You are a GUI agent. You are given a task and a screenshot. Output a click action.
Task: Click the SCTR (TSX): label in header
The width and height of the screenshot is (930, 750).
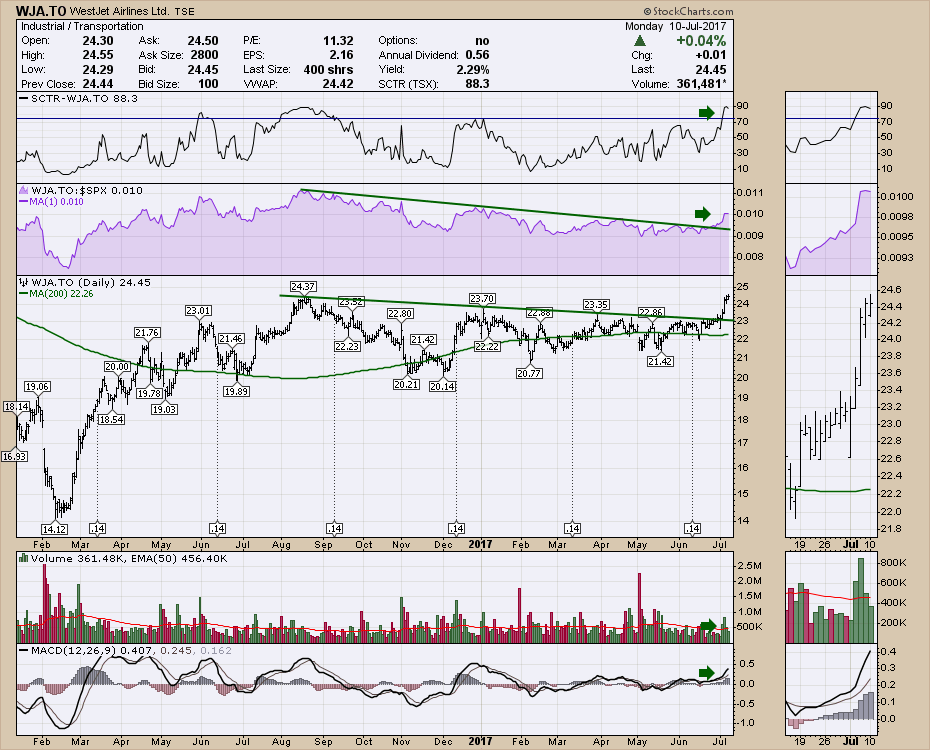[408, 84]
